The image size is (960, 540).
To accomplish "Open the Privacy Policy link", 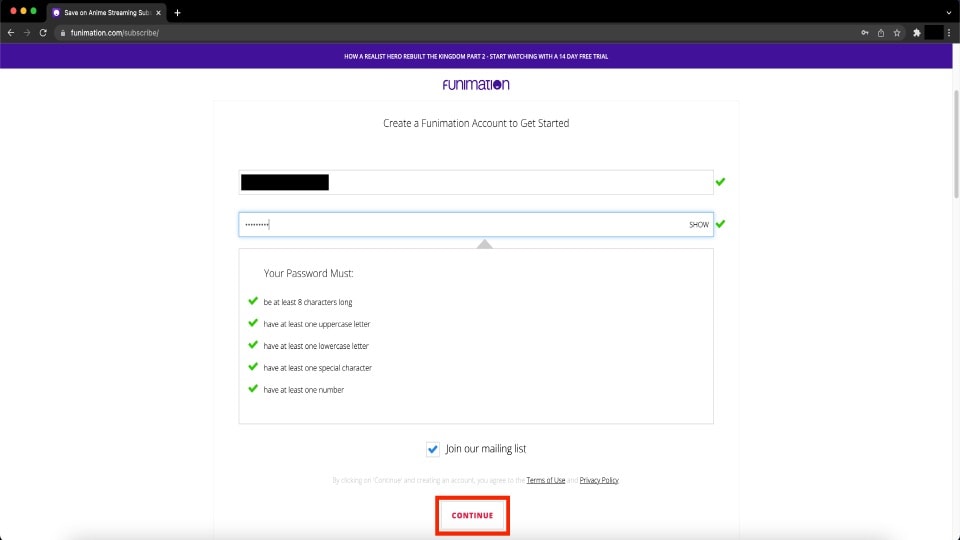I will click(x=599, y=480).
